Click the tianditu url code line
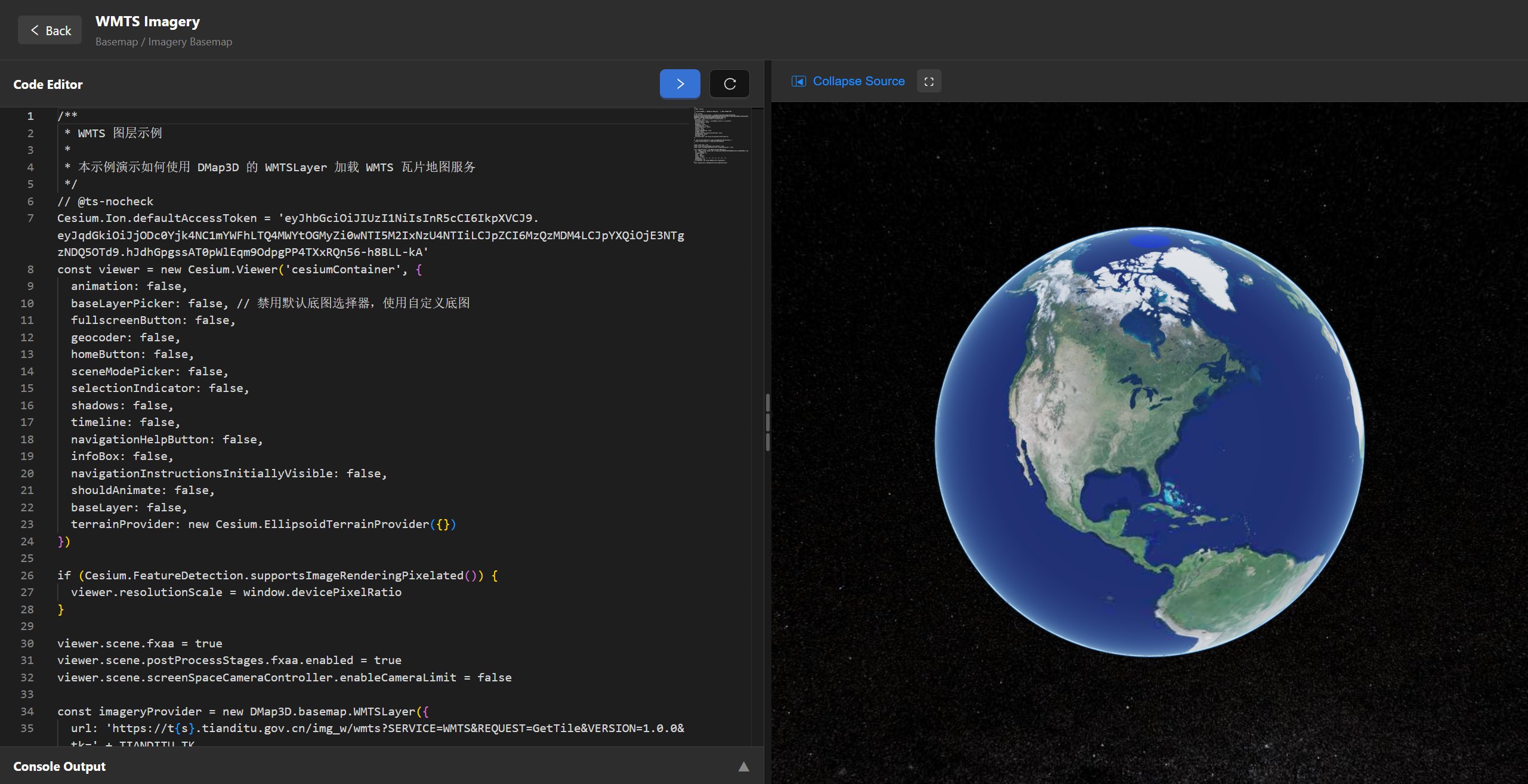Screen dimensions: 1528x784 pos(378,728)
